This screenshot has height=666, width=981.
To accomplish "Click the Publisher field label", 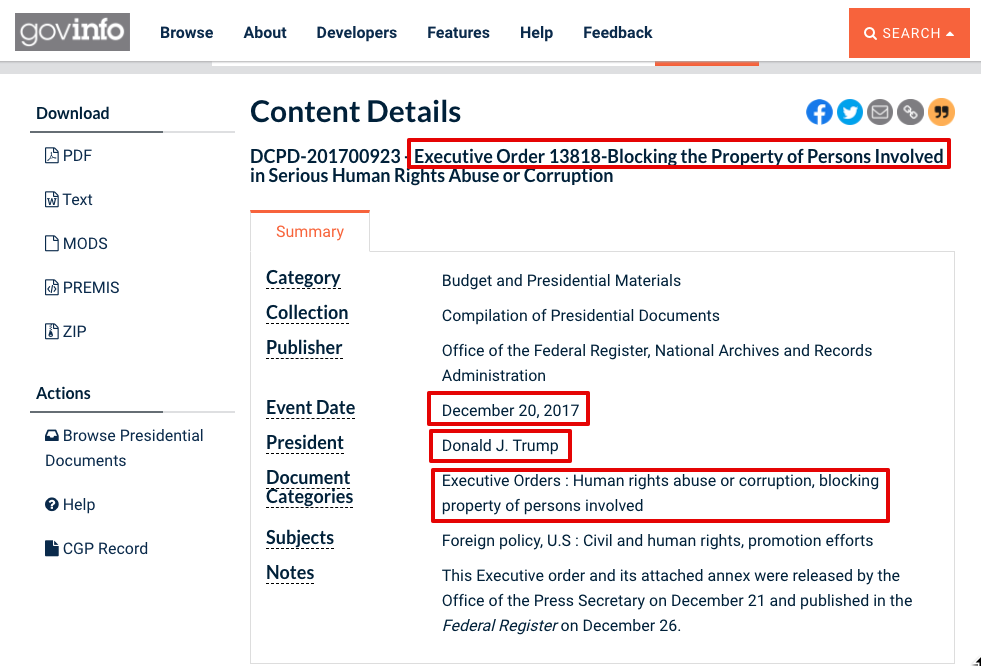I will pyautogui.click(x=304, y=348).
